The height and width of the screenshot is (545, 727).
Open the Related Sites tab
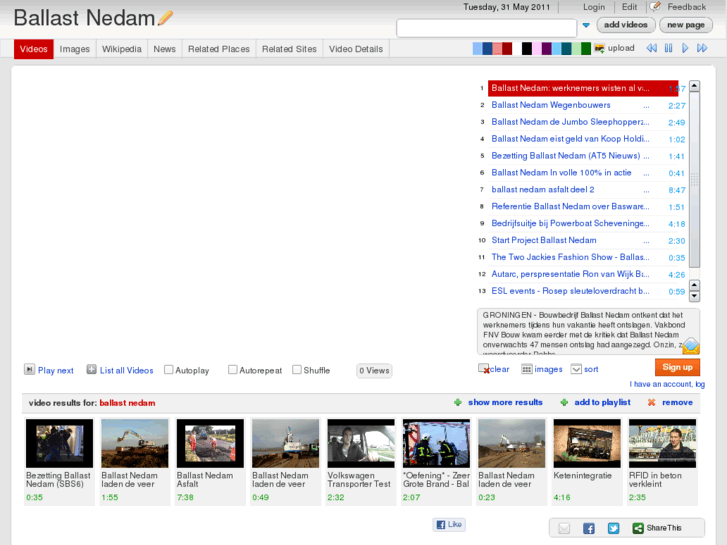click(x=289, y=49)
